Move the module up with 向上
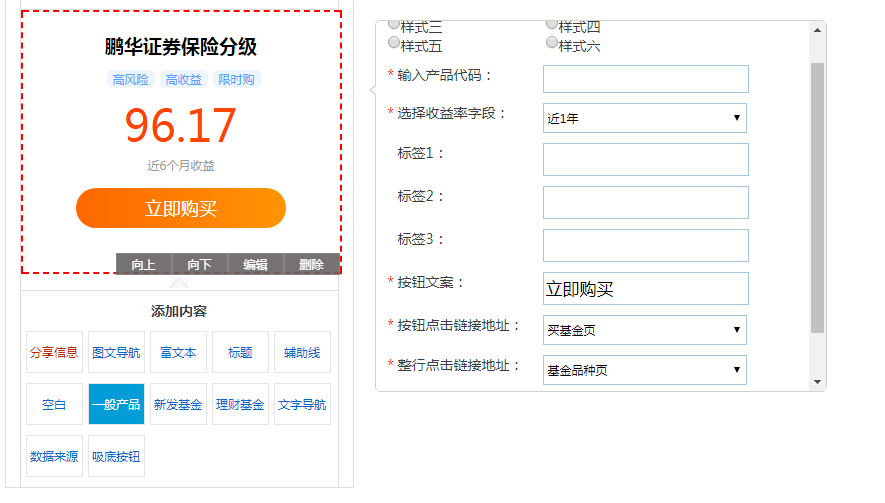 (144, 264)
